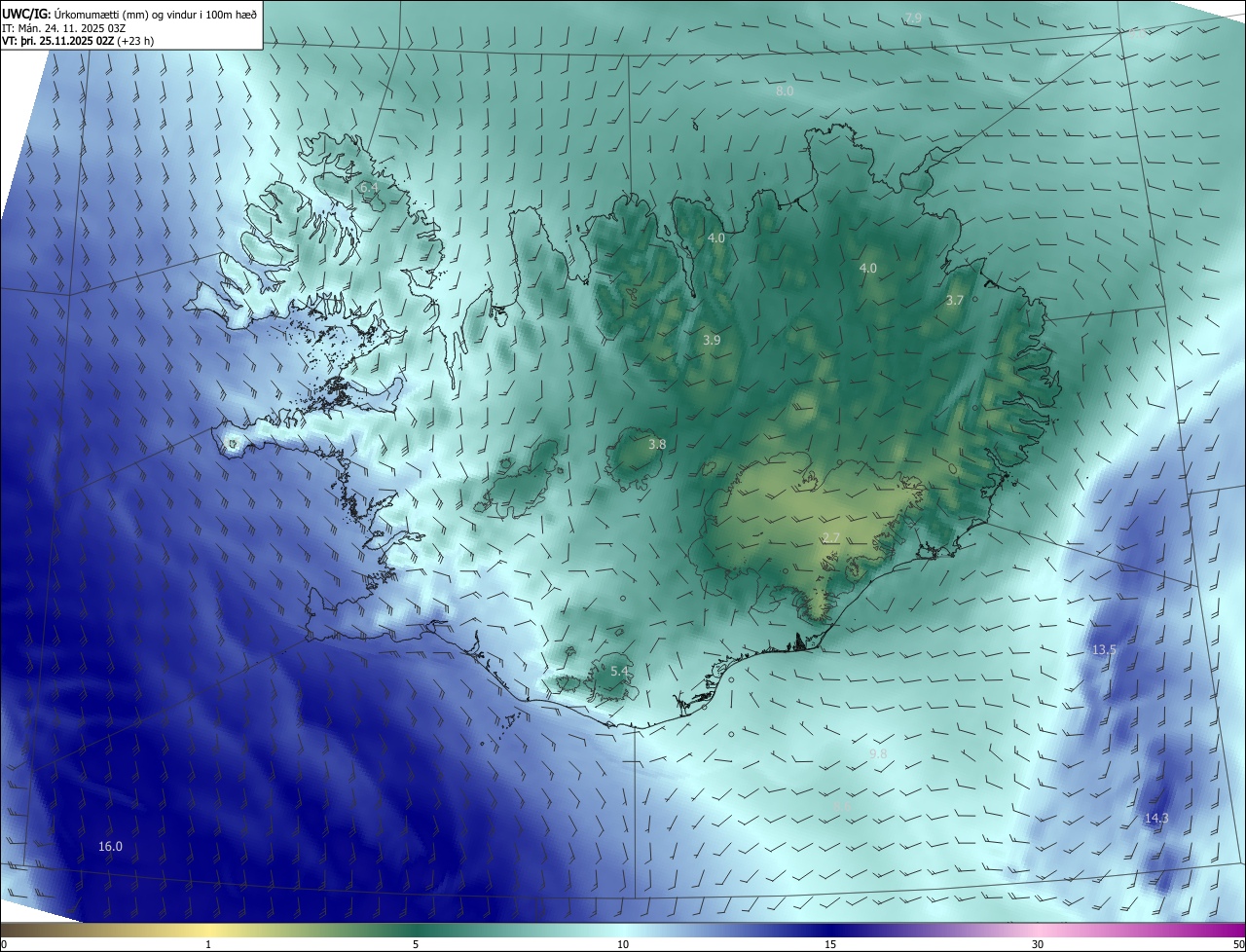Click the color scale at the 15 tick
Image resolution: width=1246 pixels, height=952 pixels.
pyautogui.click(x=830, y=944)
